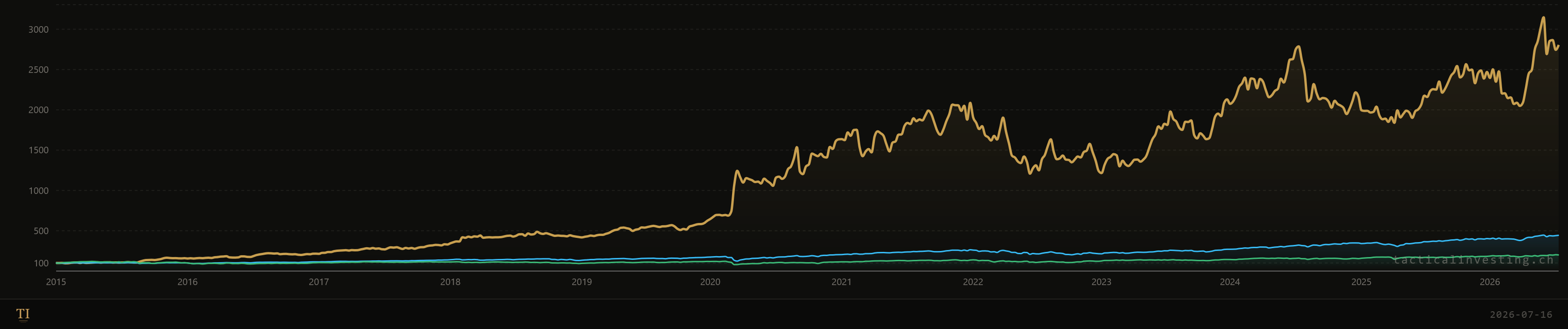The height and width of the screenshot is (329, 1568).
Task: Click the gold line's mid-2024 peak
Action: (1299, 47)
